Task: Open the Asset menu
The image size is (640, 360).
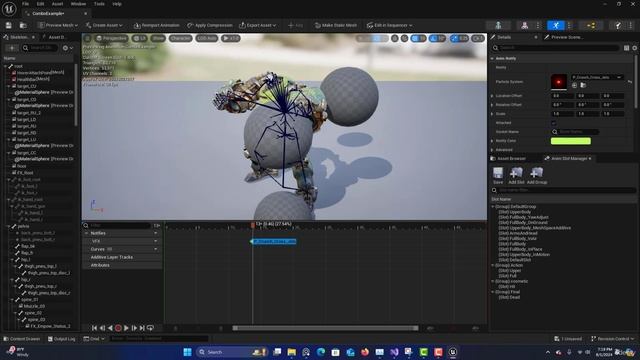Action: [57, 4]
